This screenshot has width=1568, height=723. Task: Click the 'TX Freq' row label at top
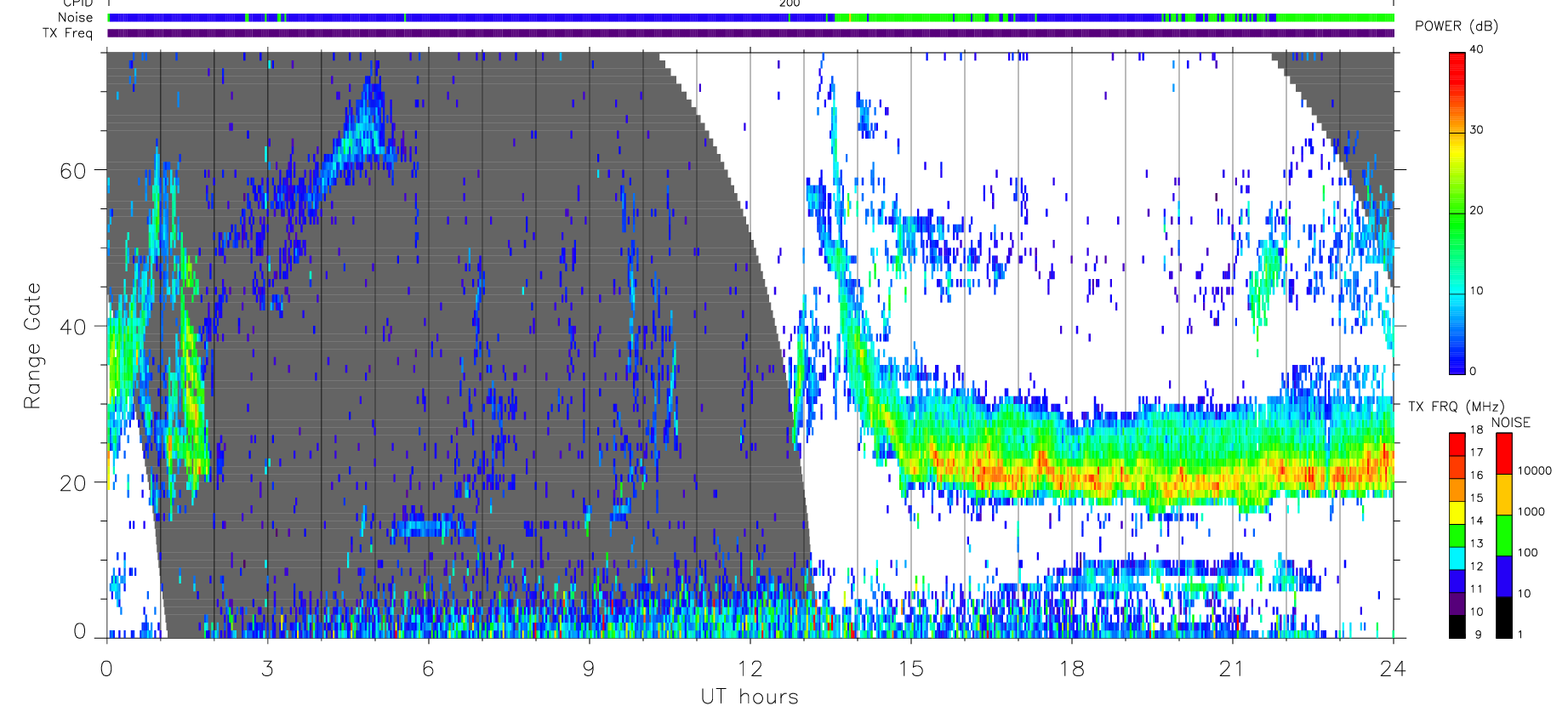coord(68,33)
